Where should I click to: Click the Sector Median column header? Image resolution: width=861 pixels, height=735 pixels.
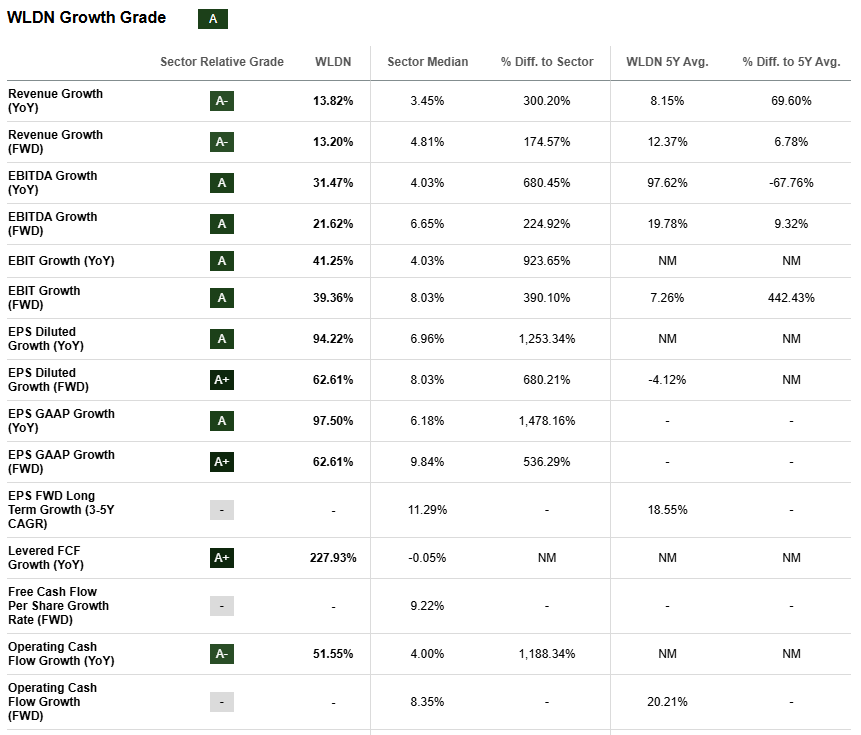pos(427,62)
